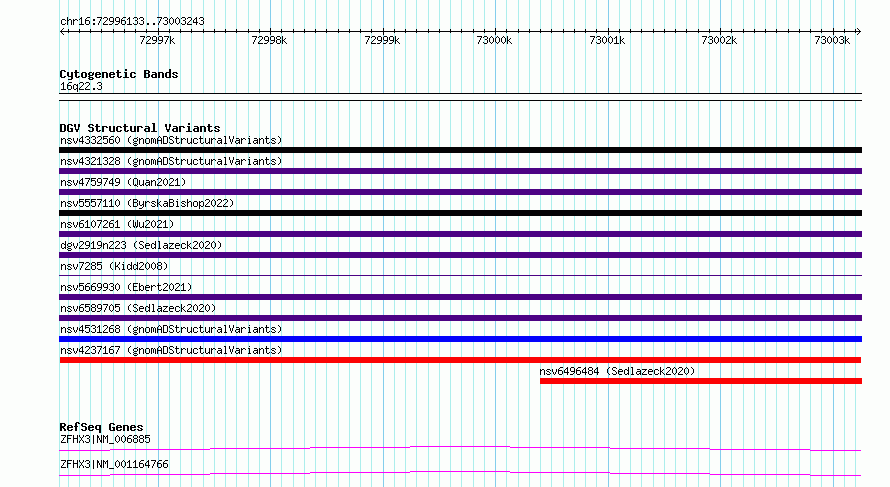Open variant label nsv4321328 (gnomADStructuralVariants)
Image resolution: width=890 pixels, height=487 pixels.
(171, 161)
